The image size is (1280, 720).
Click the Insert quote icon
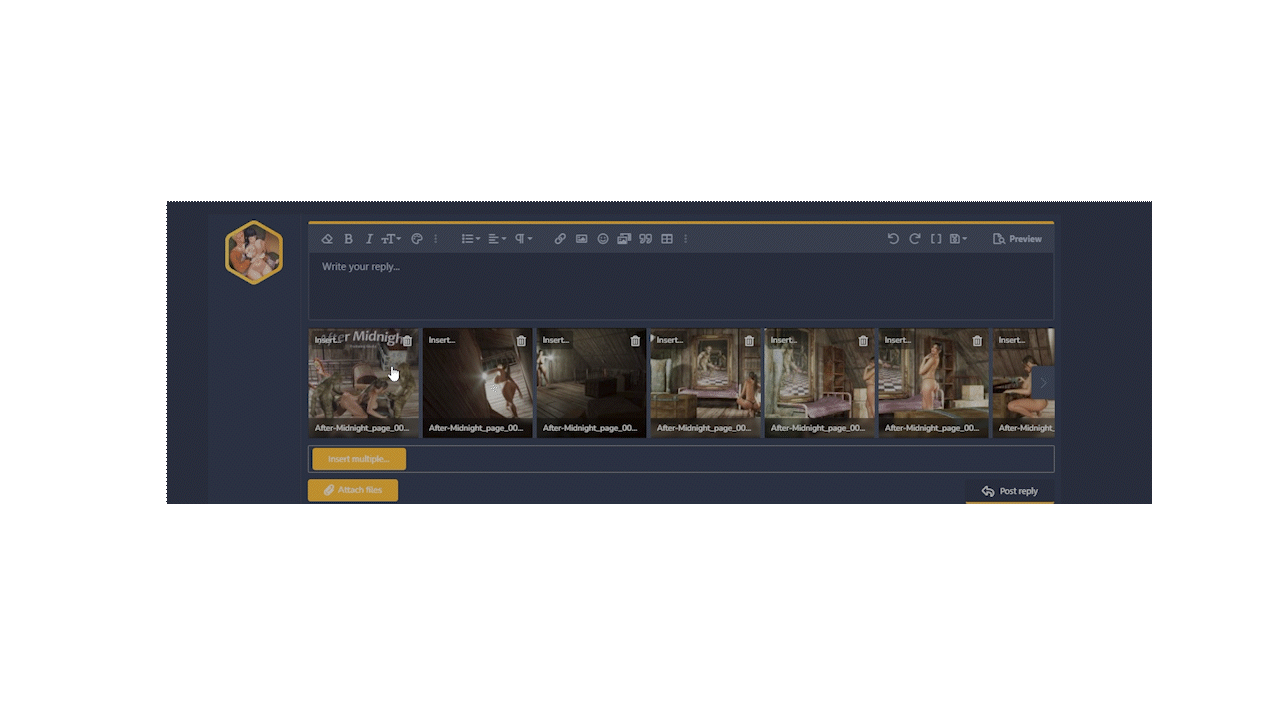pyautogui.click(x=645, y=239)
